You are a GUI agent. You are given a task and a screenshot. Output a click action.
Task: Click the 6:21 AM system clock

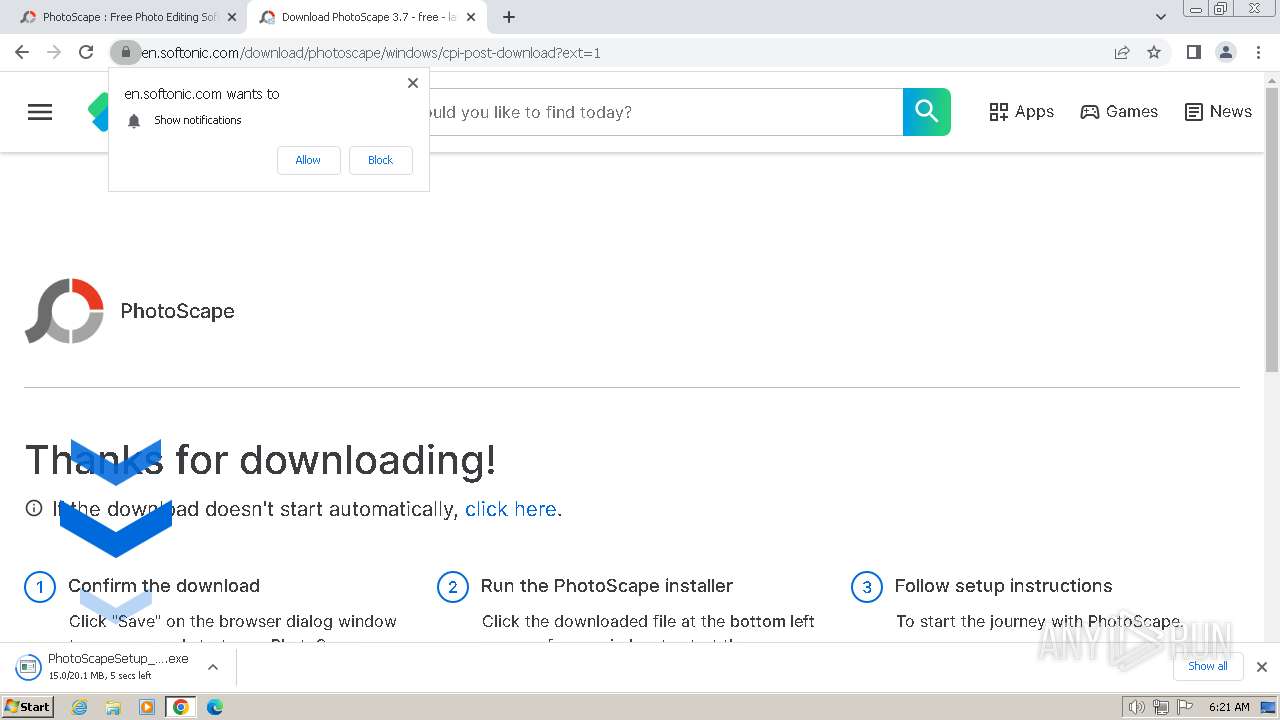pyautogui.click(x=1229, y=707)
